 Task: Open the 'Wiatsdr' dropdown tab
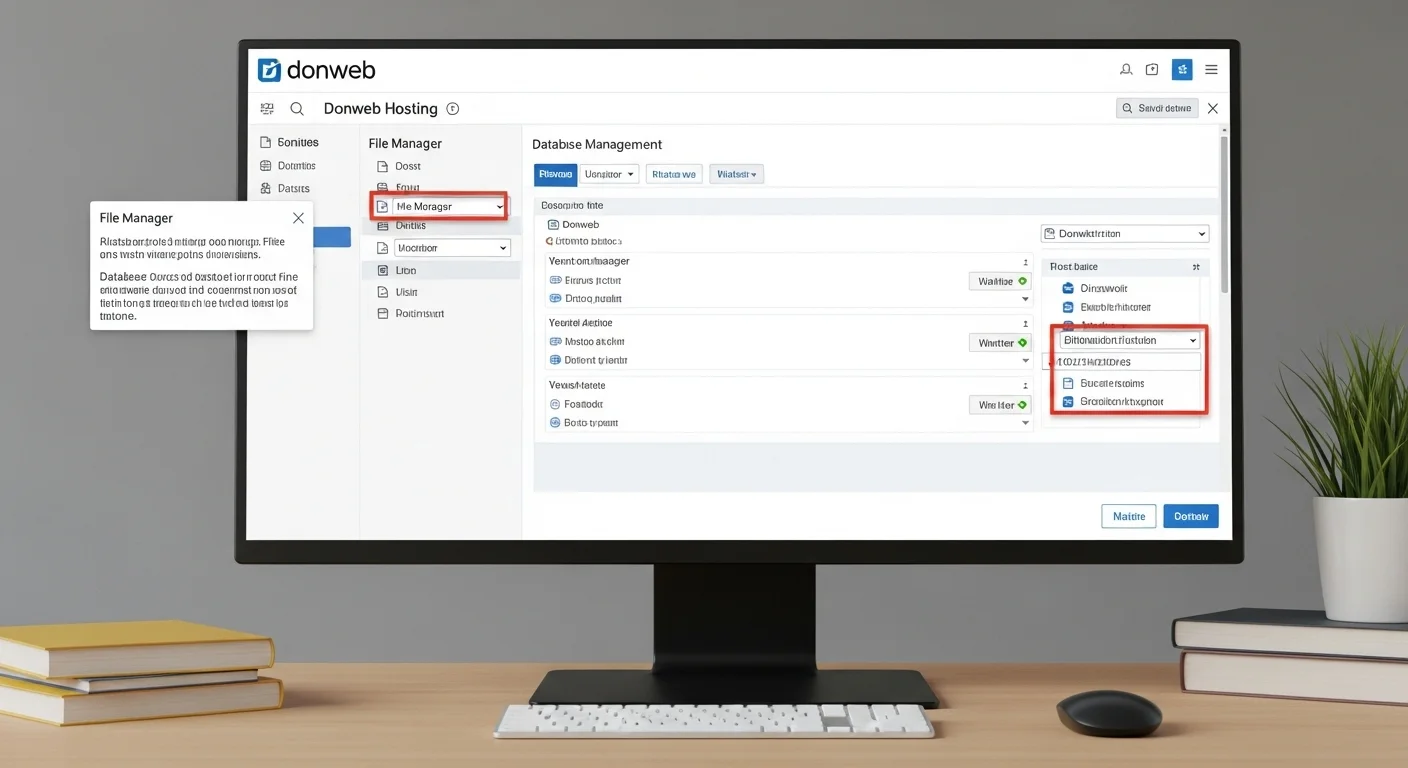[737, 174]
